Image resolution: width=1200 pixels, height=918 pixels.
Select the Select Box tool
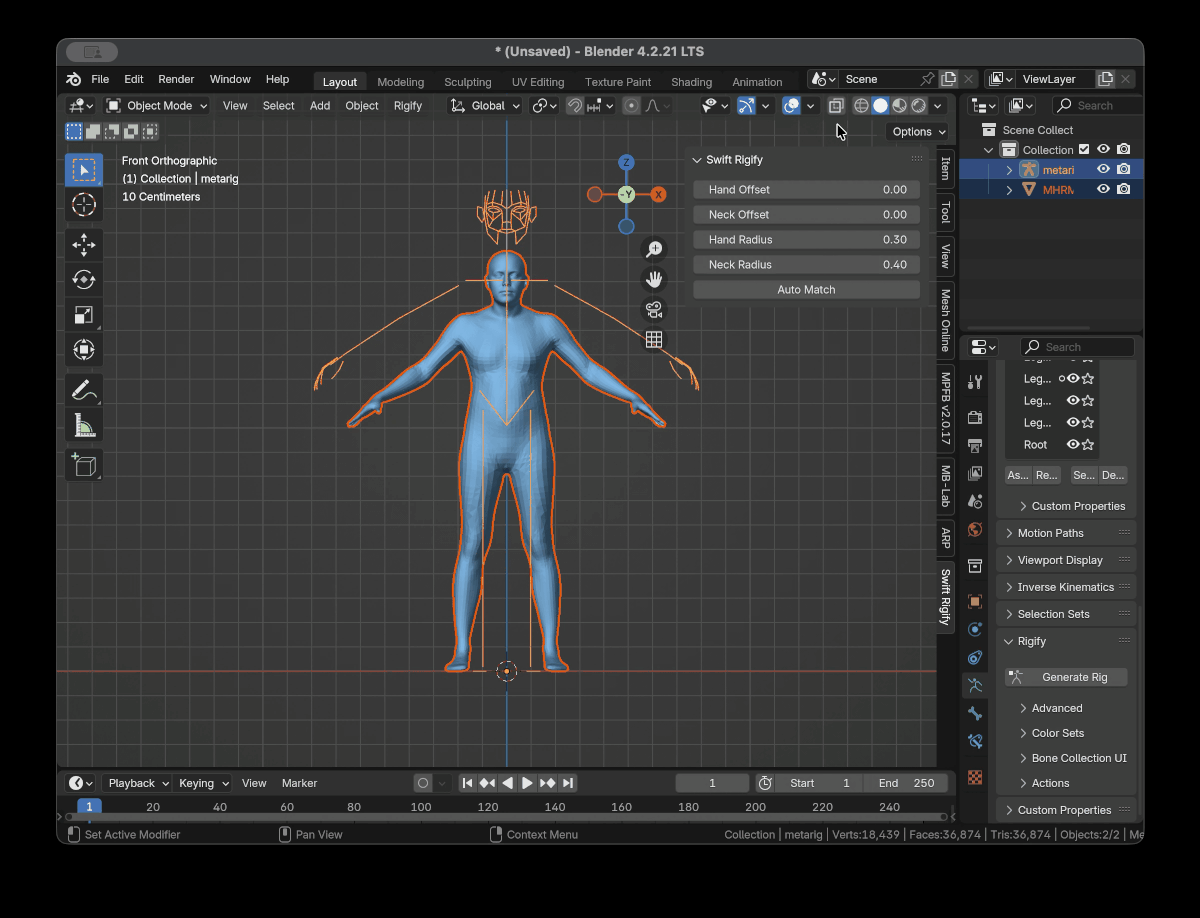pos(84,170)
